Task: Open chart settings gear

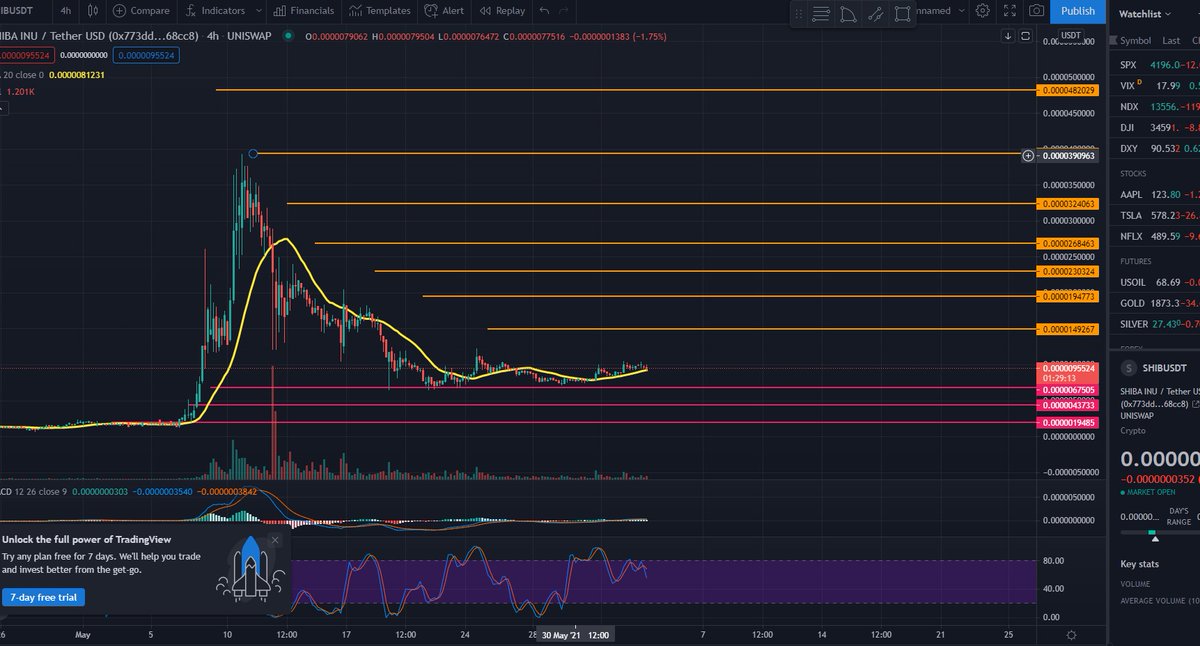Action: click(x=983, y=11)
